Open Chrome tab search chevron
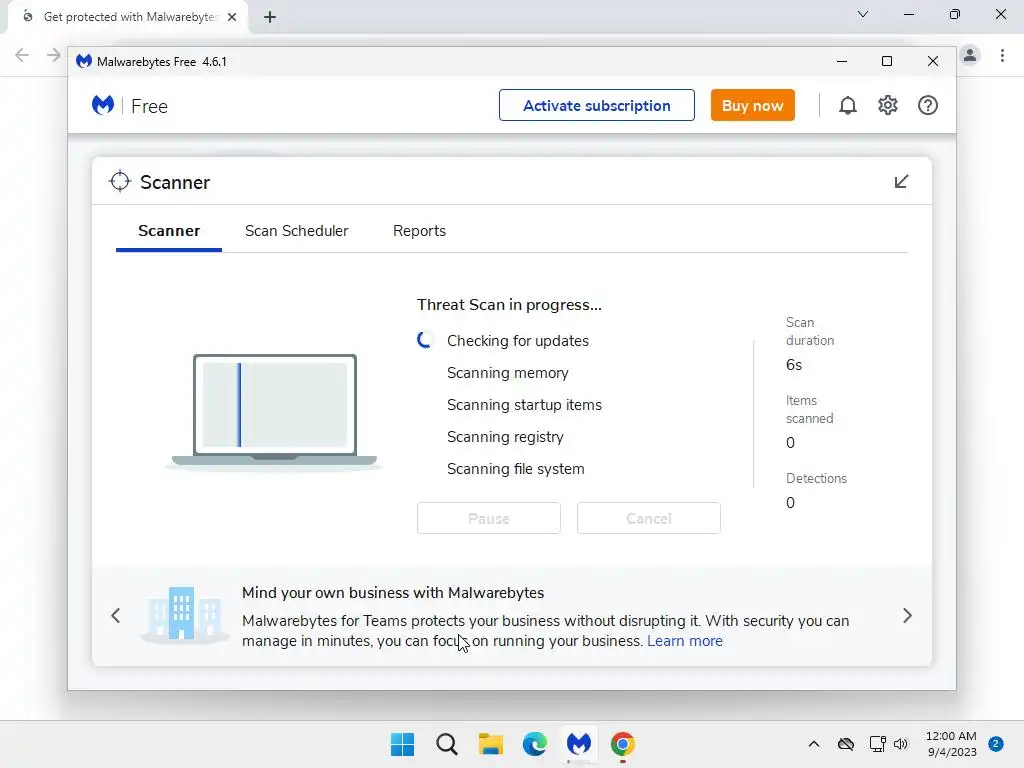 863,14
